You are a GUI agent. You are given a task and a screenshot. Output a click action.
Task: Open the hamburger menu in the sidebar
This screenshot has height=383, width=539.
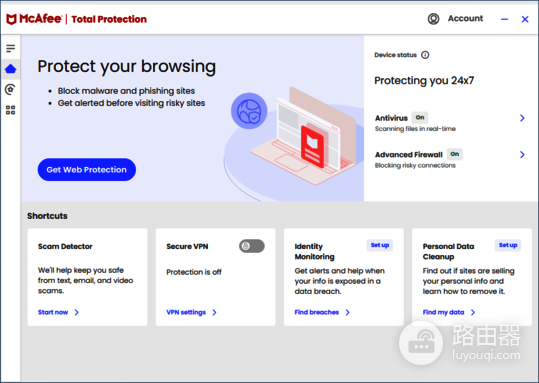(x=11, y=48)
